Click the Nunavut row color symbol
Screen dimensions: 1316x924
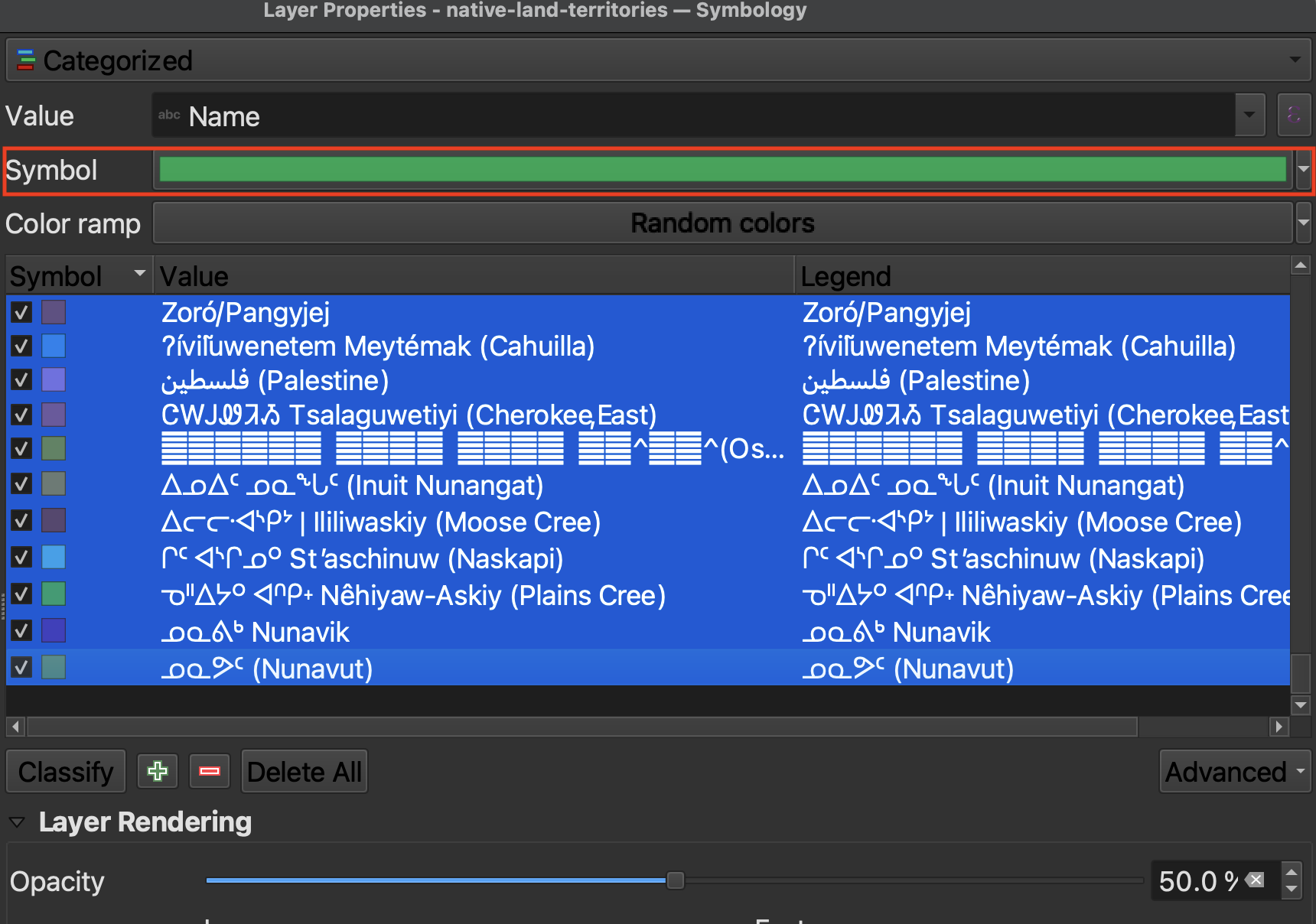[x=54, y=668]
